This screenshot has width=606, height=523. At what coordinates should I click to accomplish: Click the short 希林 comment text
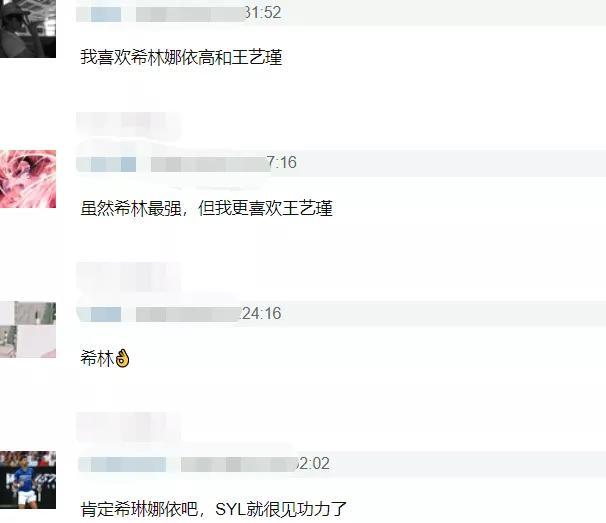(x=97, y=358)
